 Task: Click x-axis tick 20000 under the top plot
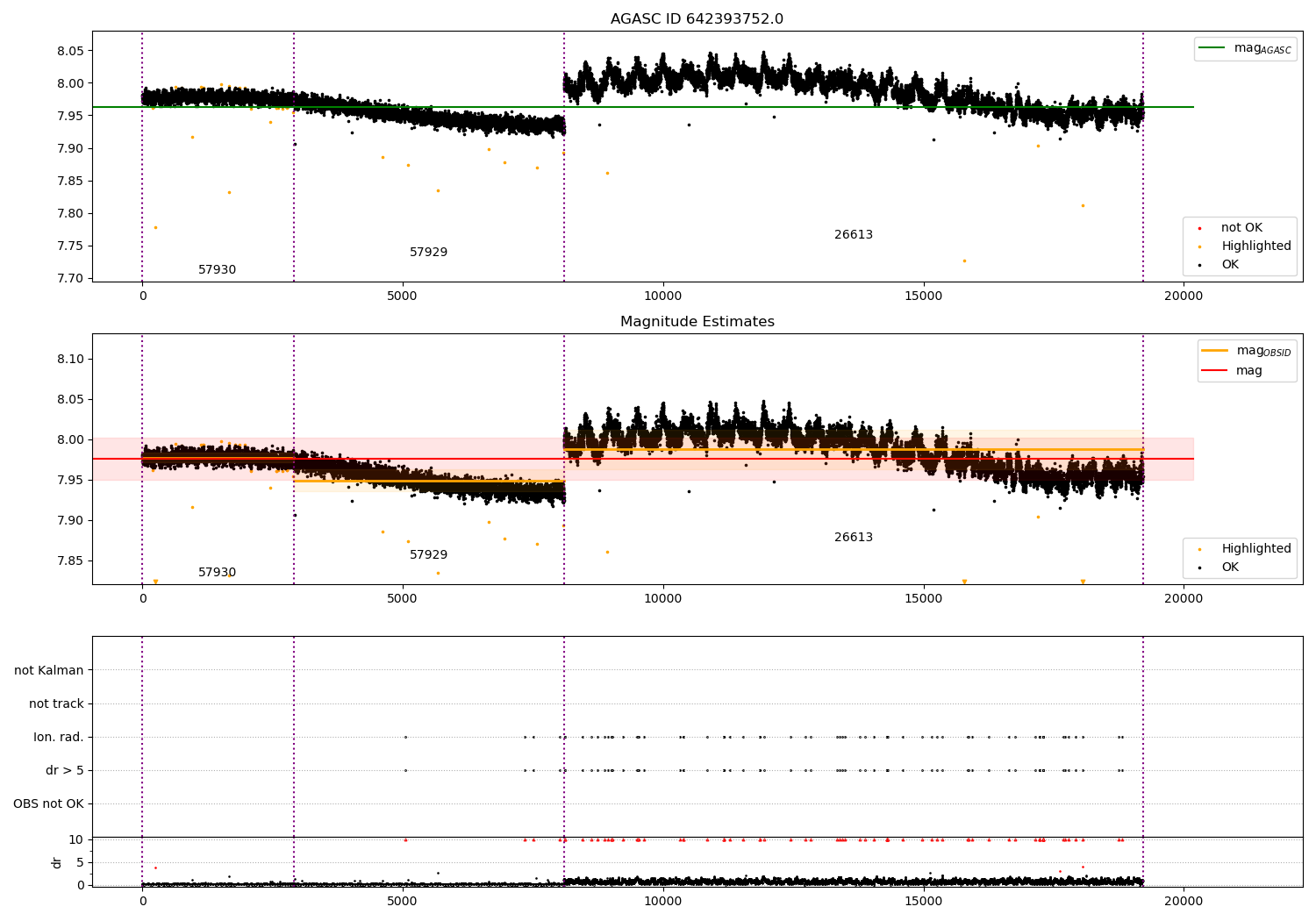click(x=1183, y=296)
